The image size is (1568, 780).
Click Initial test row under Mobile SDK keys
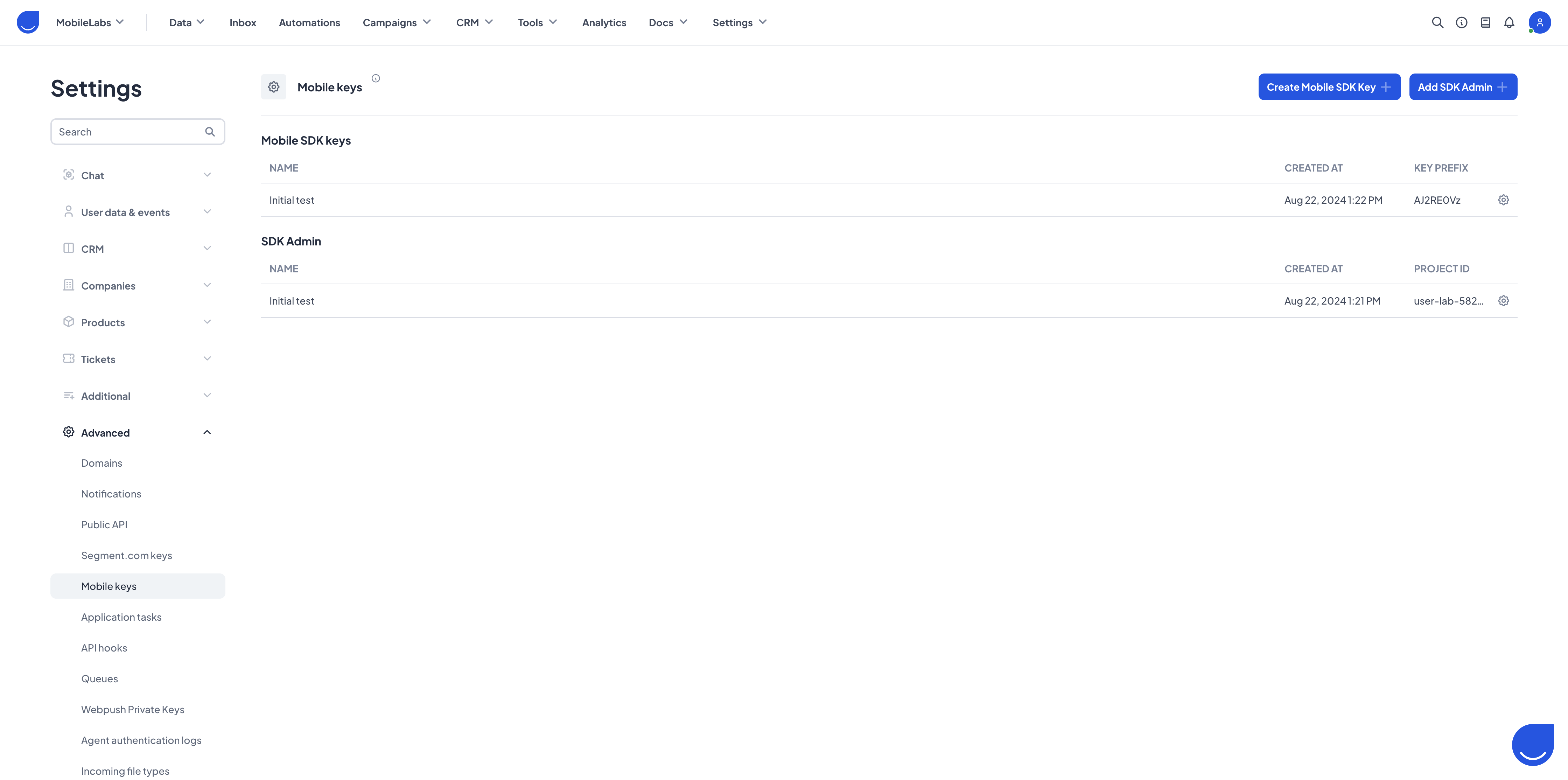(889, 200)
